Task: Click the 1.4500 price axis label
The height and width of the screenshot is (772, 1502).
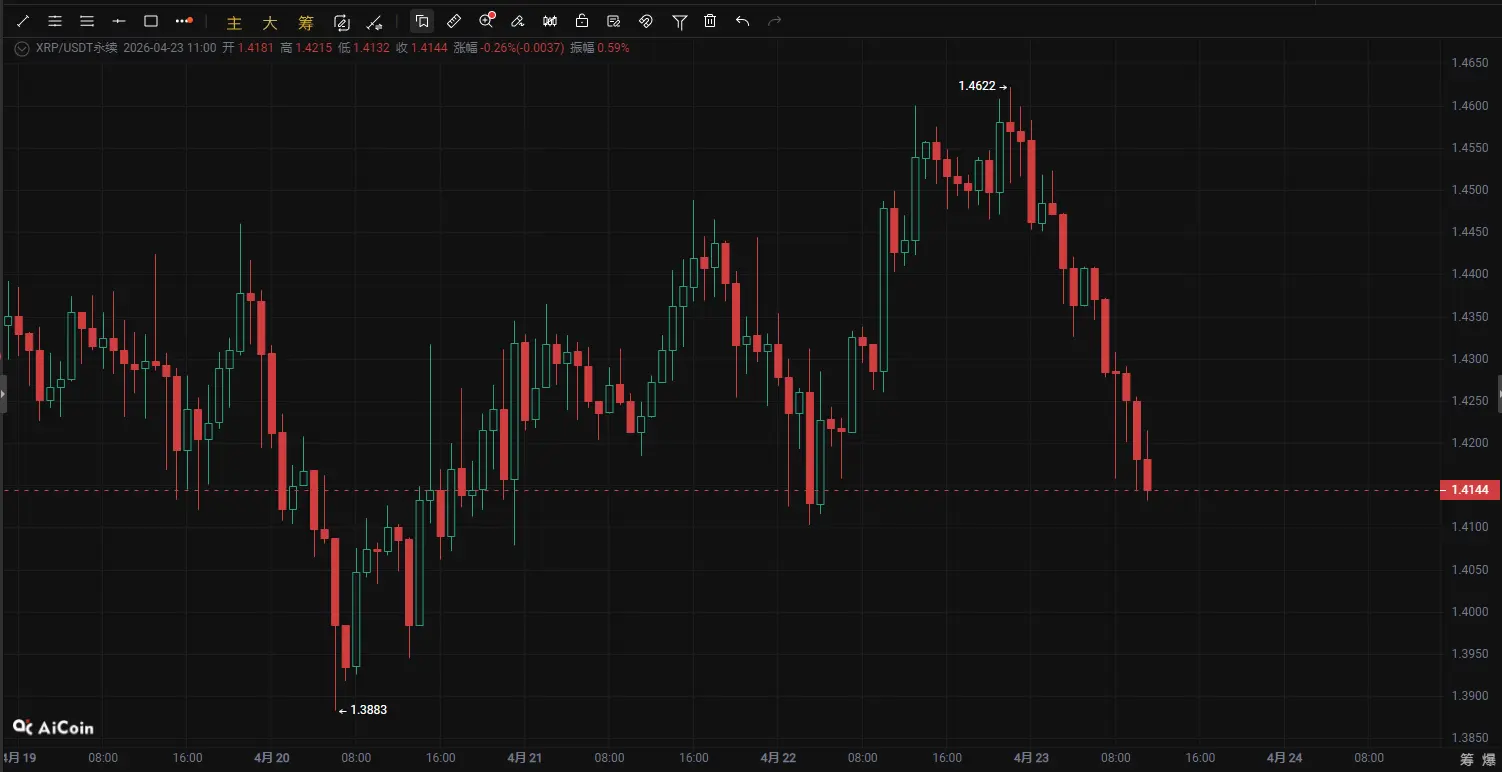Action: [1469, 190]
